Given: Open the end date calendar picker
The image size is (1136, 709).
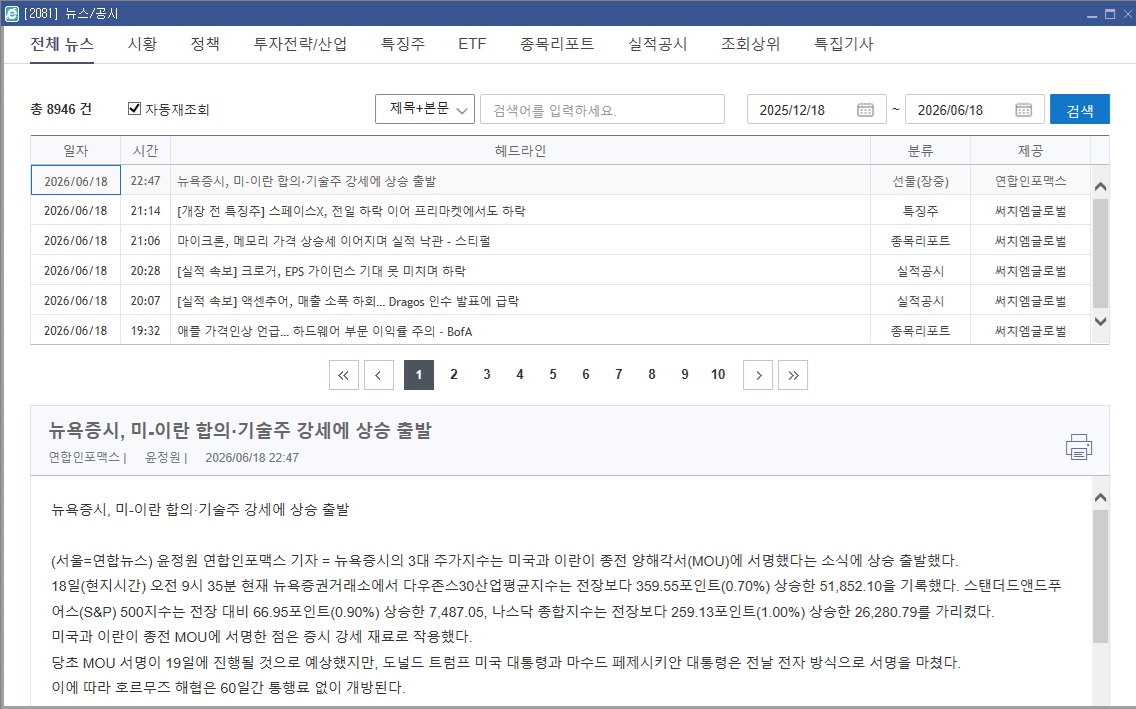Looking at the screenshot, I should (1023, 109).
